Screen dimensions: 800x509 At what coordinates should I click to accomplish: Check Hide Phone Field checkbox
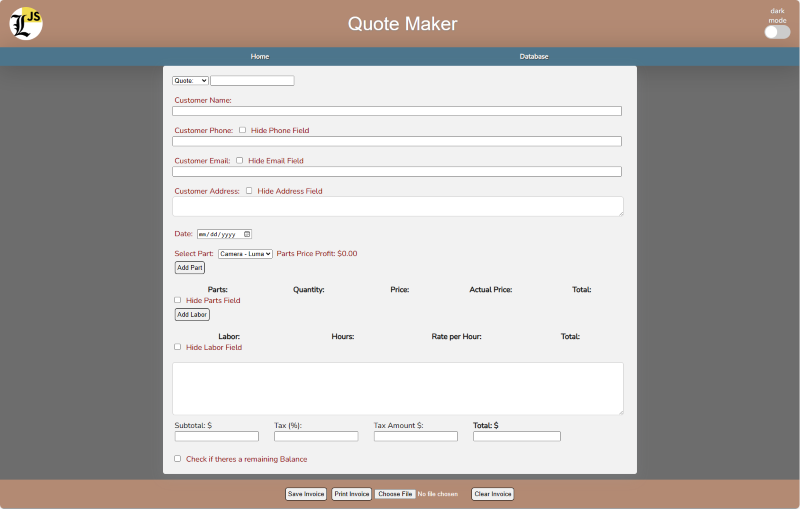(x=242, y=130)
